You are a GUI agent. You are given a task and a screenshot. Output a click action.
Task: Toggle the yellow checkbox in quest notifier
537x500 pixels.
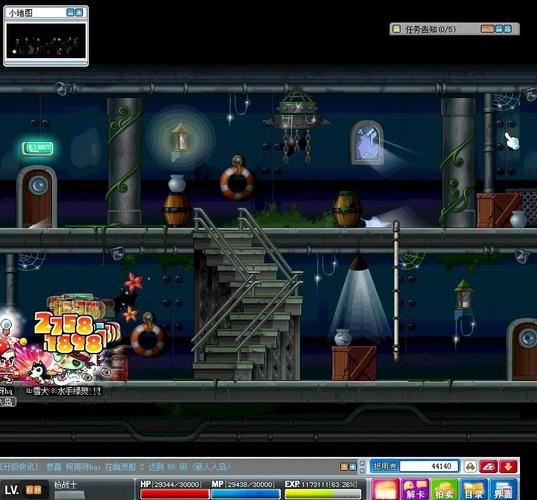pyautogui.click(x=396, y=29)
